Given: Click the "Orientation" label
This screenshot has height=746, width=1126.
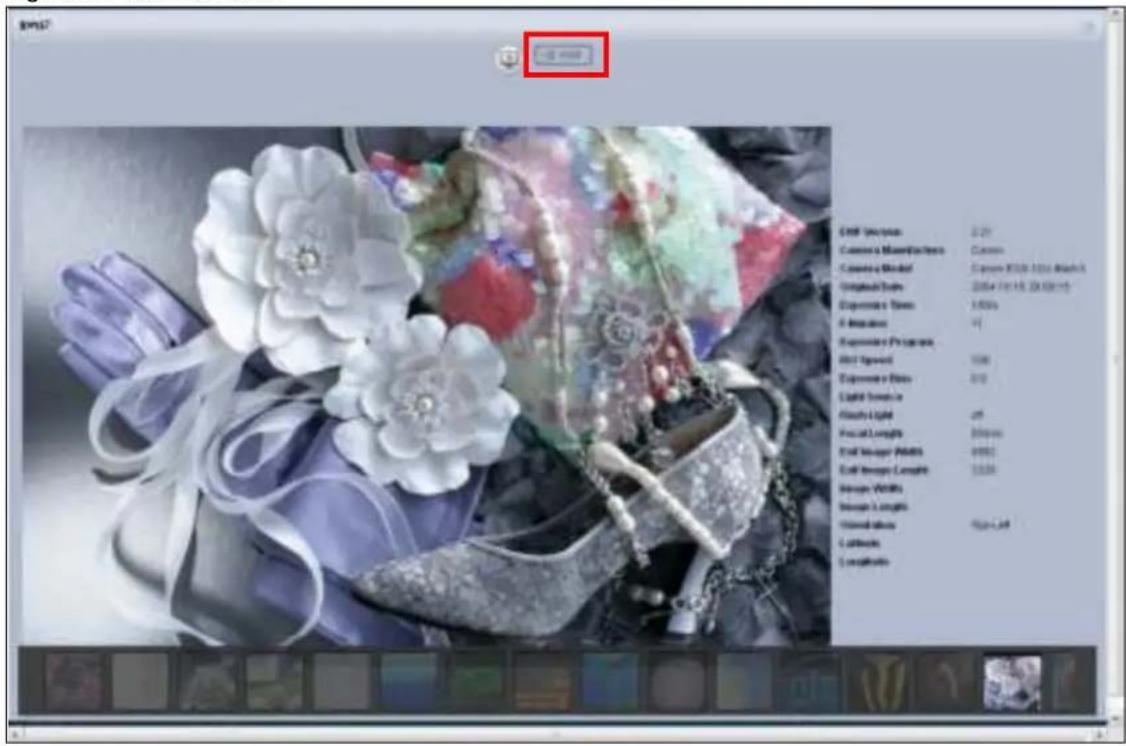Looking at the screenshot, I should click(x=867, y=525).
